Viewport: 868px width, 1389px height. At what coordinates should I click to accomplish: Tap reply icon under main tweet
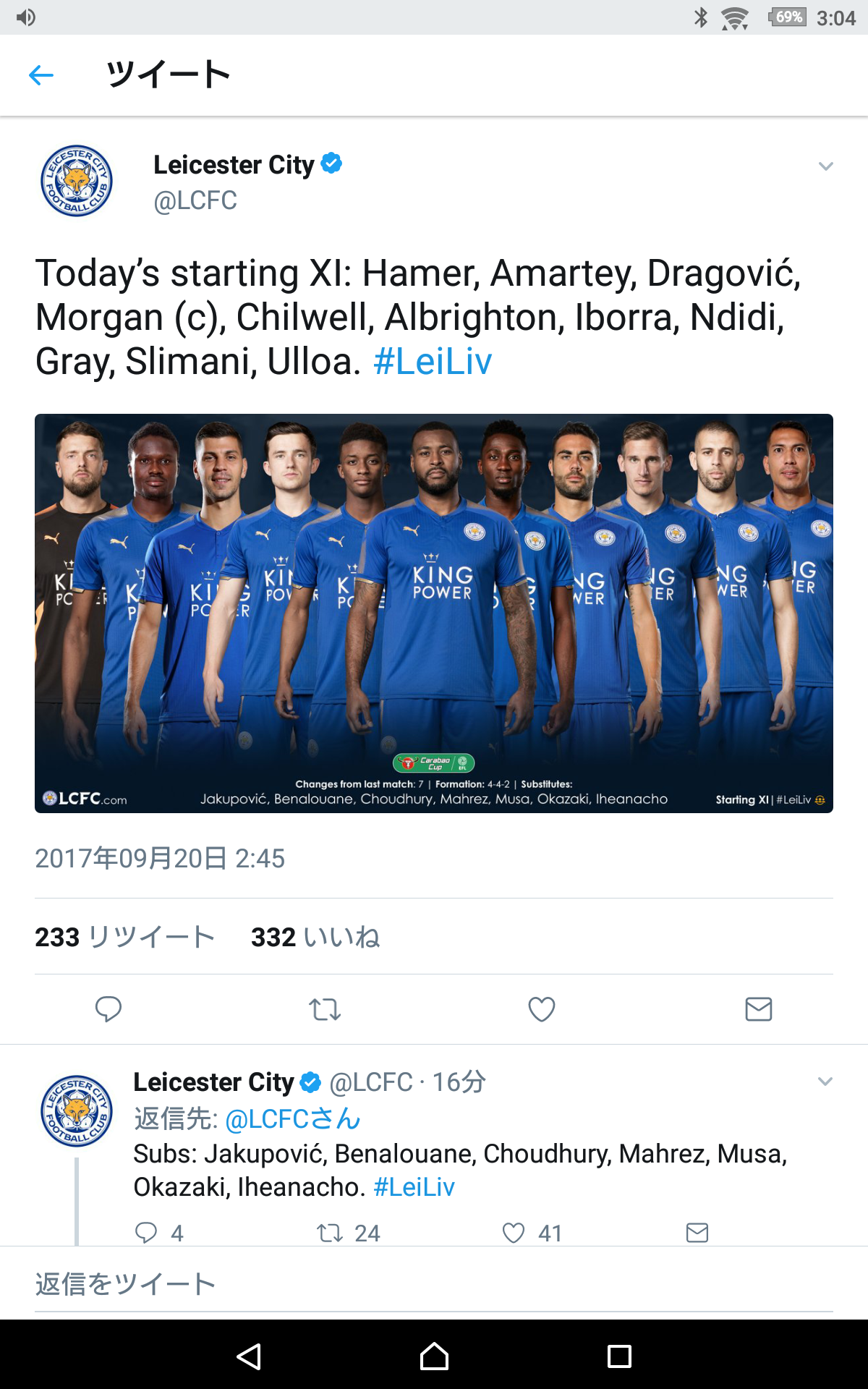click(109, 1008)
